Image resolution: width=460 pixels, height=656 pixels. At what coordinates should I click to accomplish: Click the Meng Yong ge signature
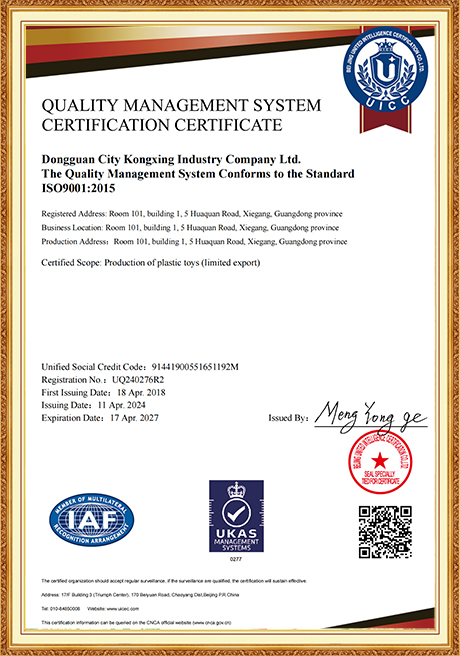click(x=371, y=416)
